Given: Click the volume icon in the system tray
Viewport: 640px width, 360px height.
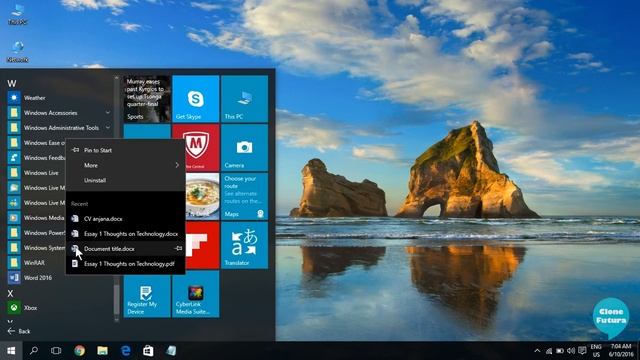Looking at the screenshot, I should [x=571, y=351].
